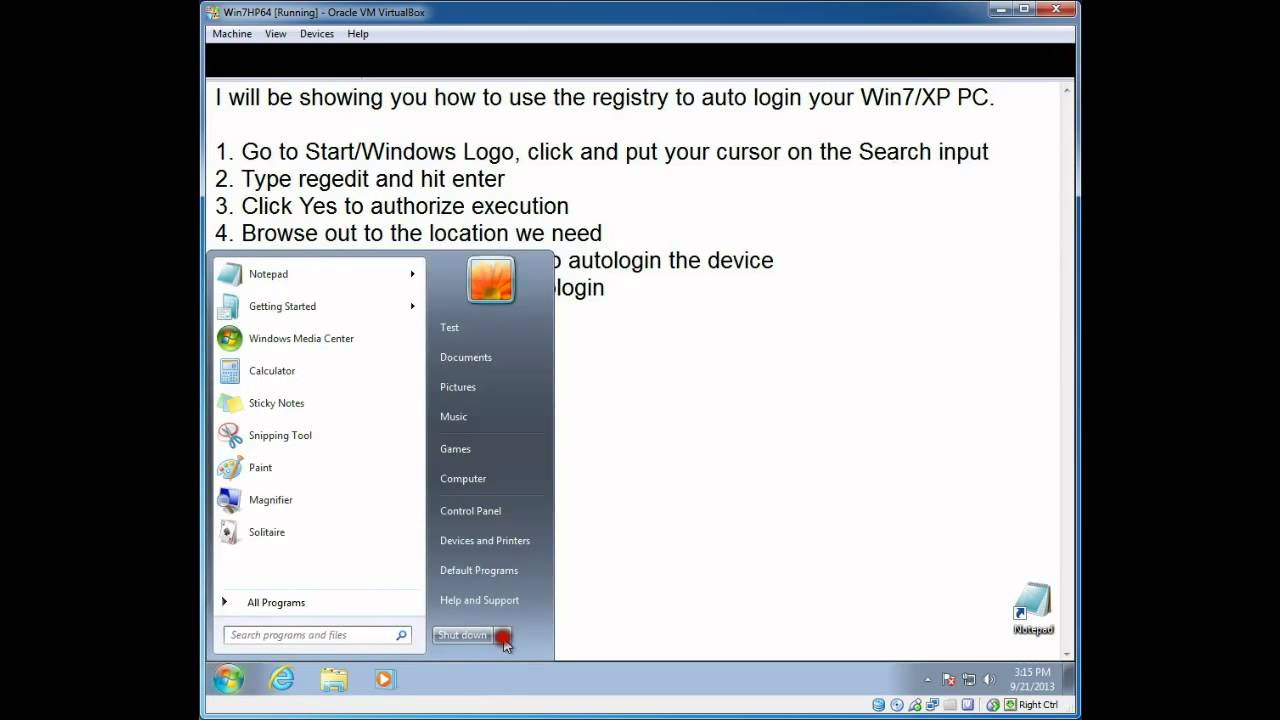Click the search magnifier icon
This screenshot has height=720, width=1280.
pos(401,635)
